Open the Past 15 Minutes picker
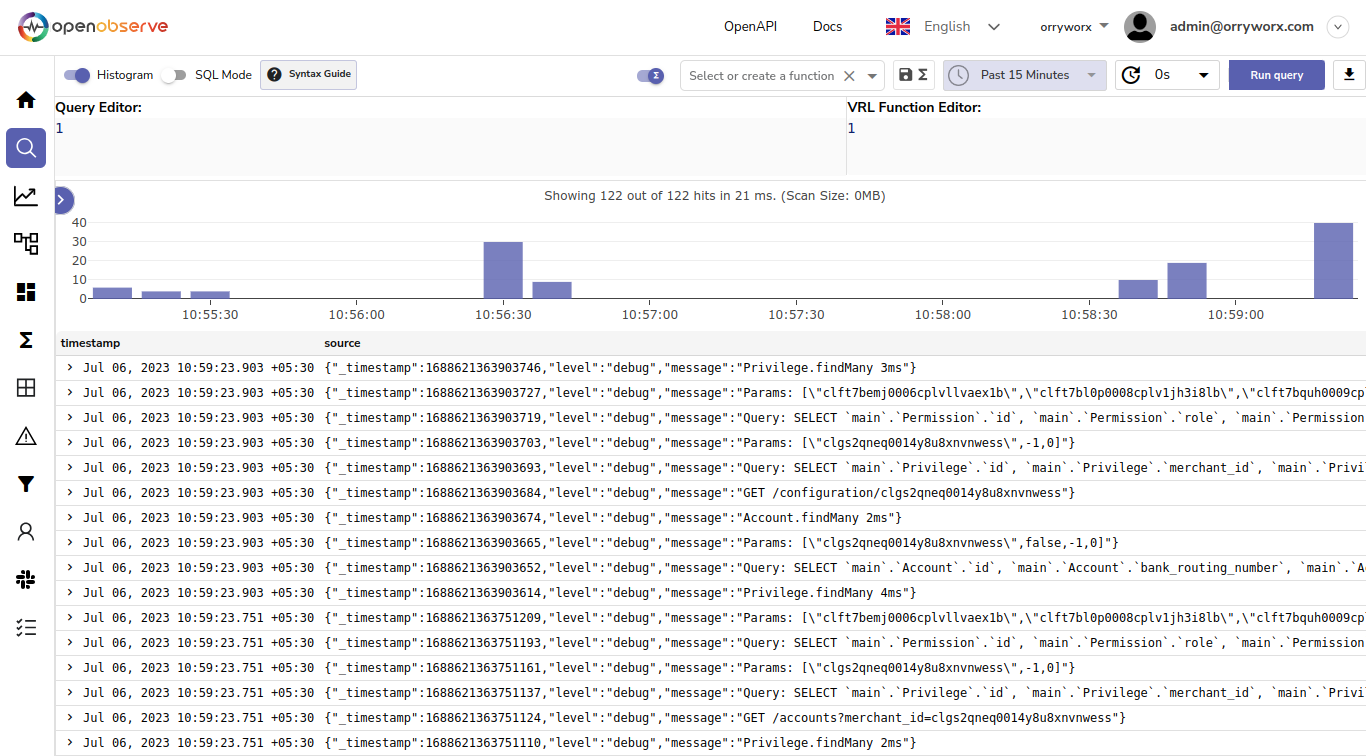Screen dimensions: 1366x756 click(x=1024, y=74)
